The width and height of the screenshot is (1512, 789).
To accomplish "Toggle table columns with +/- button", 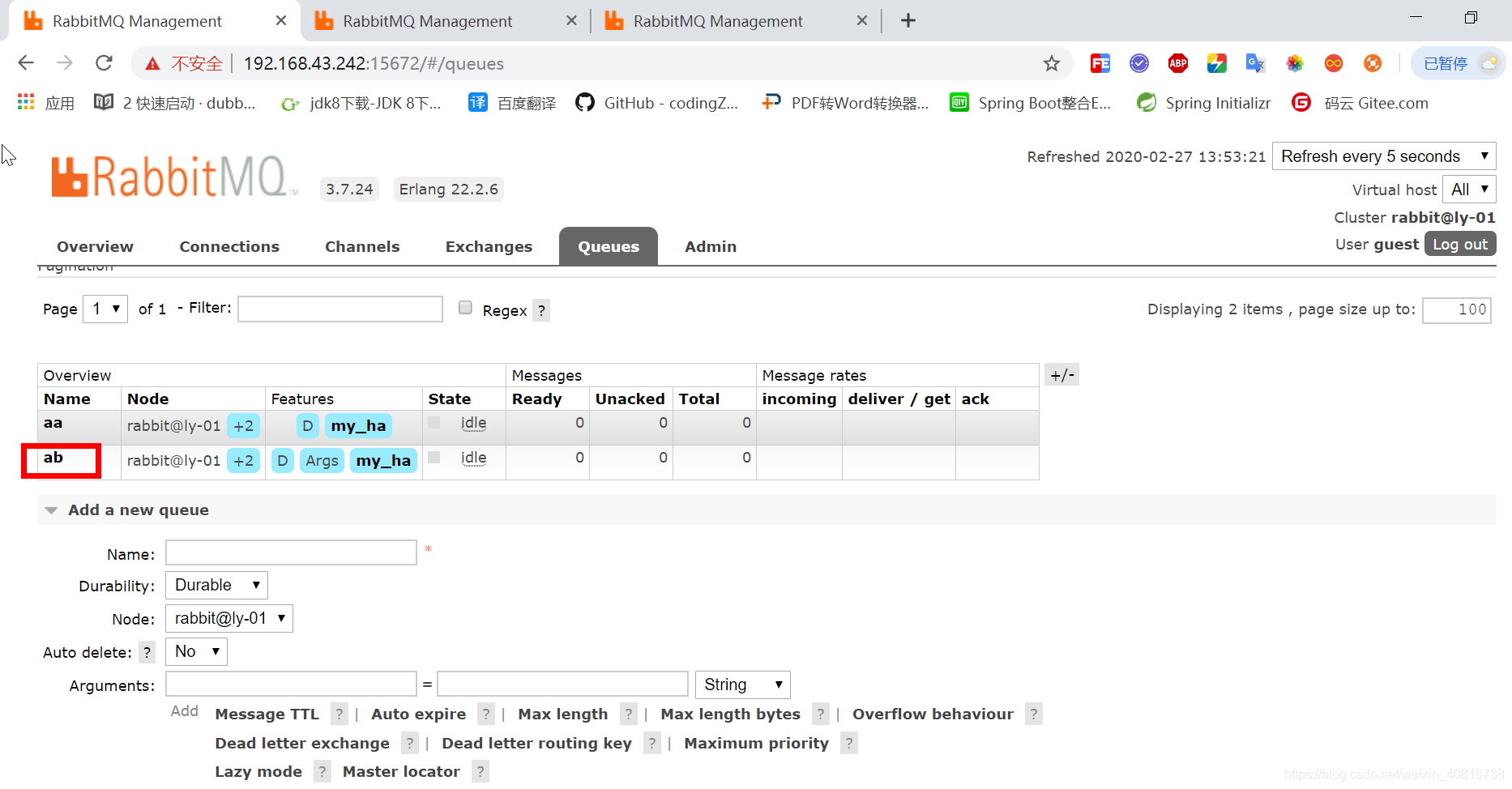I will 1062,375.
